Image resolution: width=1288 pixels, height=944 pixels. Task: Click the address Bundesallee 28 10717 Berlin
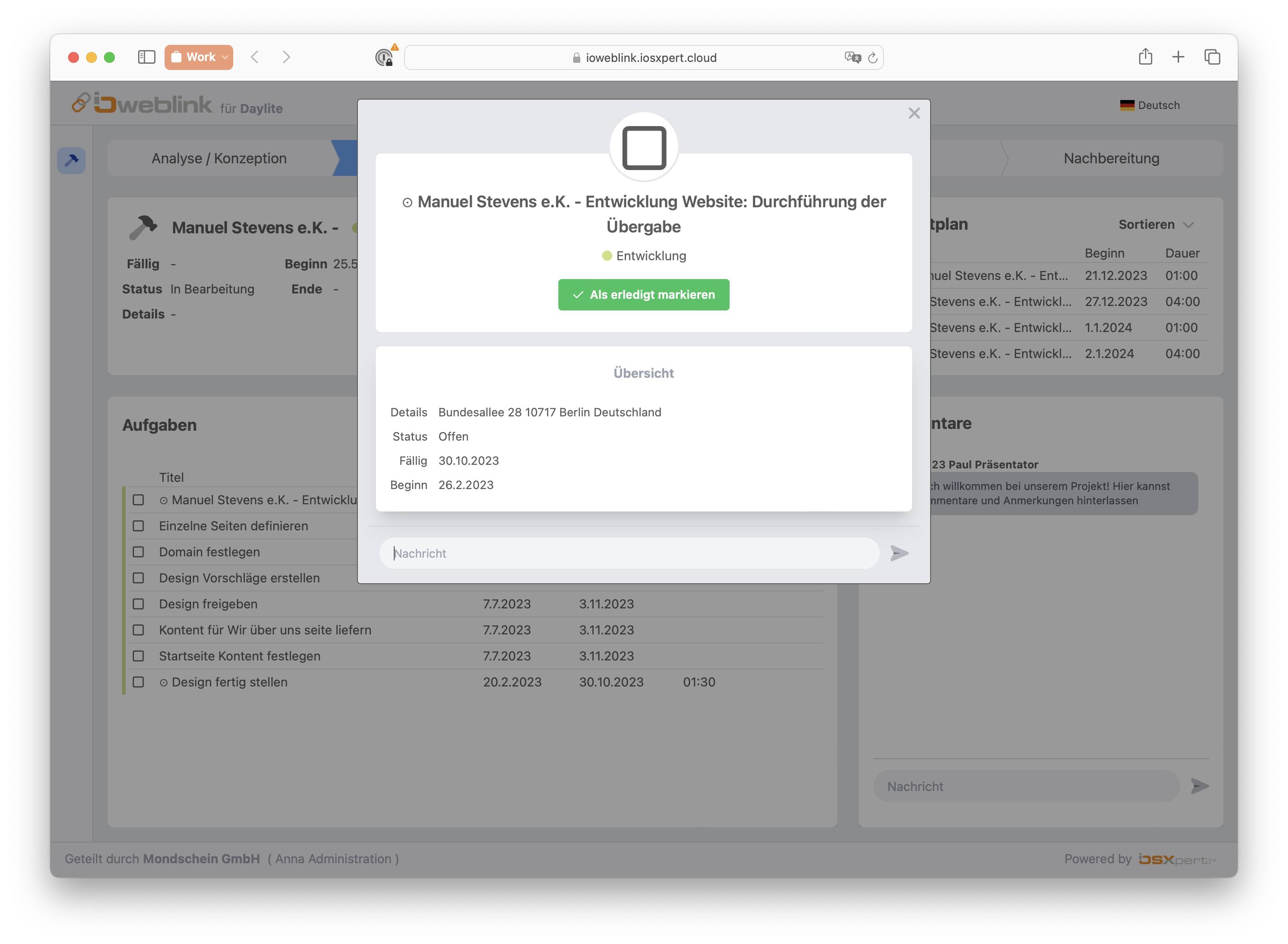click(x=549, y=412)
